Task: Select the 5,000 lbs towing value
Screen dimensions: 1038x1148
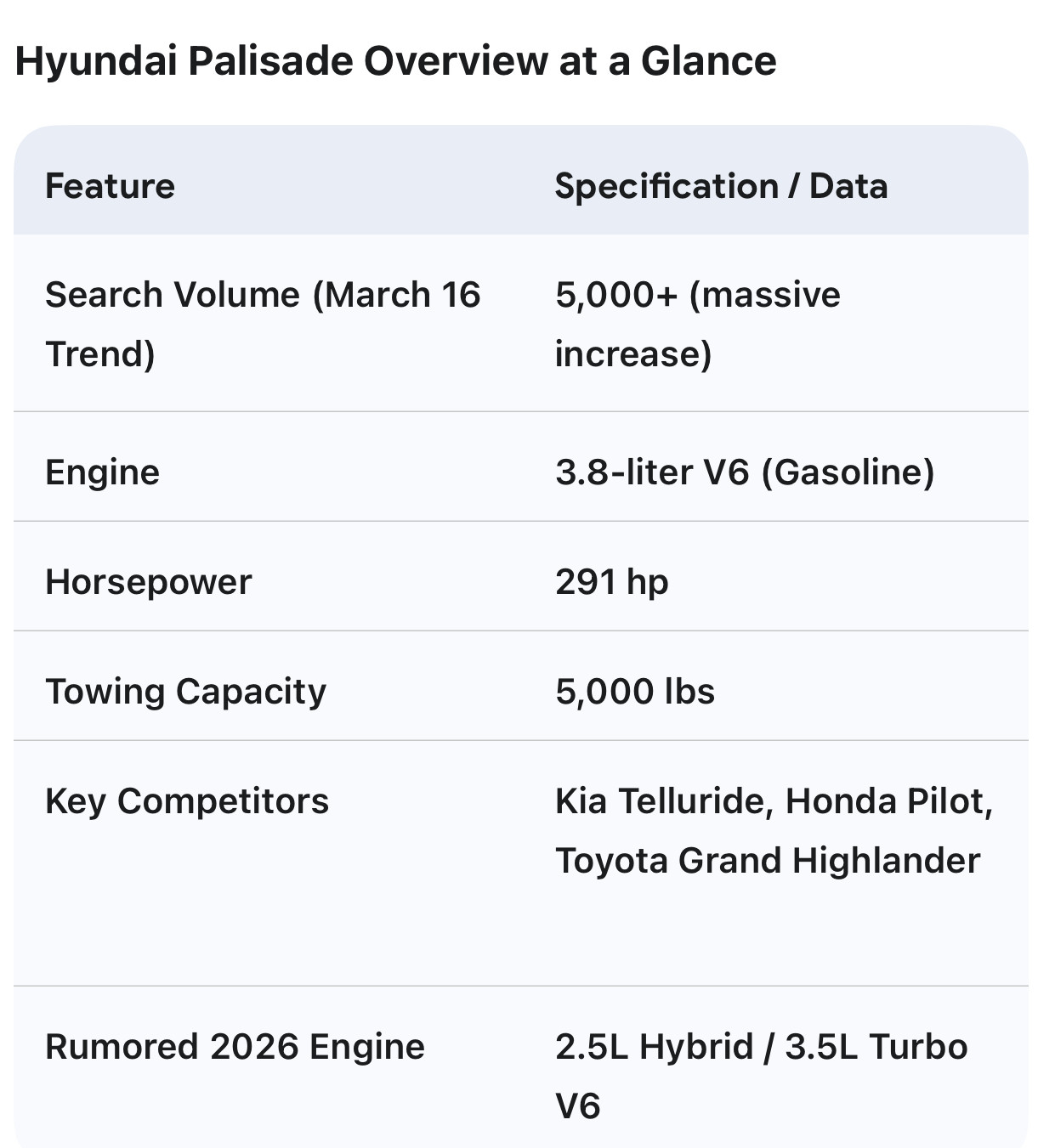Action: click(634, 692)
